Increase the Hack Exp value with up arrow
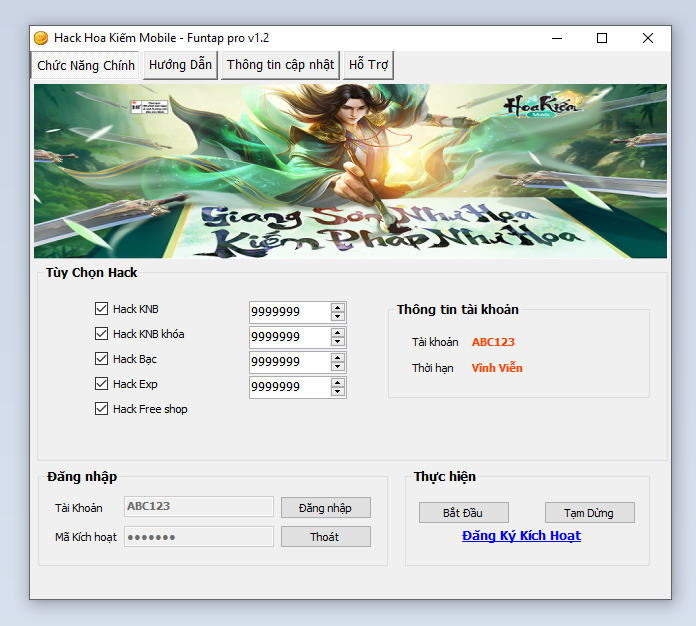 (338, 382)
